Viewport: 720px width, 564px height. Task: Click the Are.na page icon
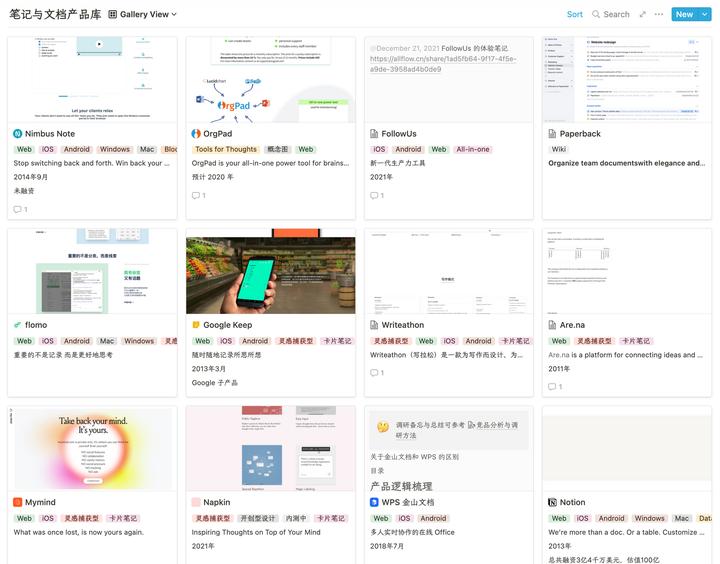(552, 325)
